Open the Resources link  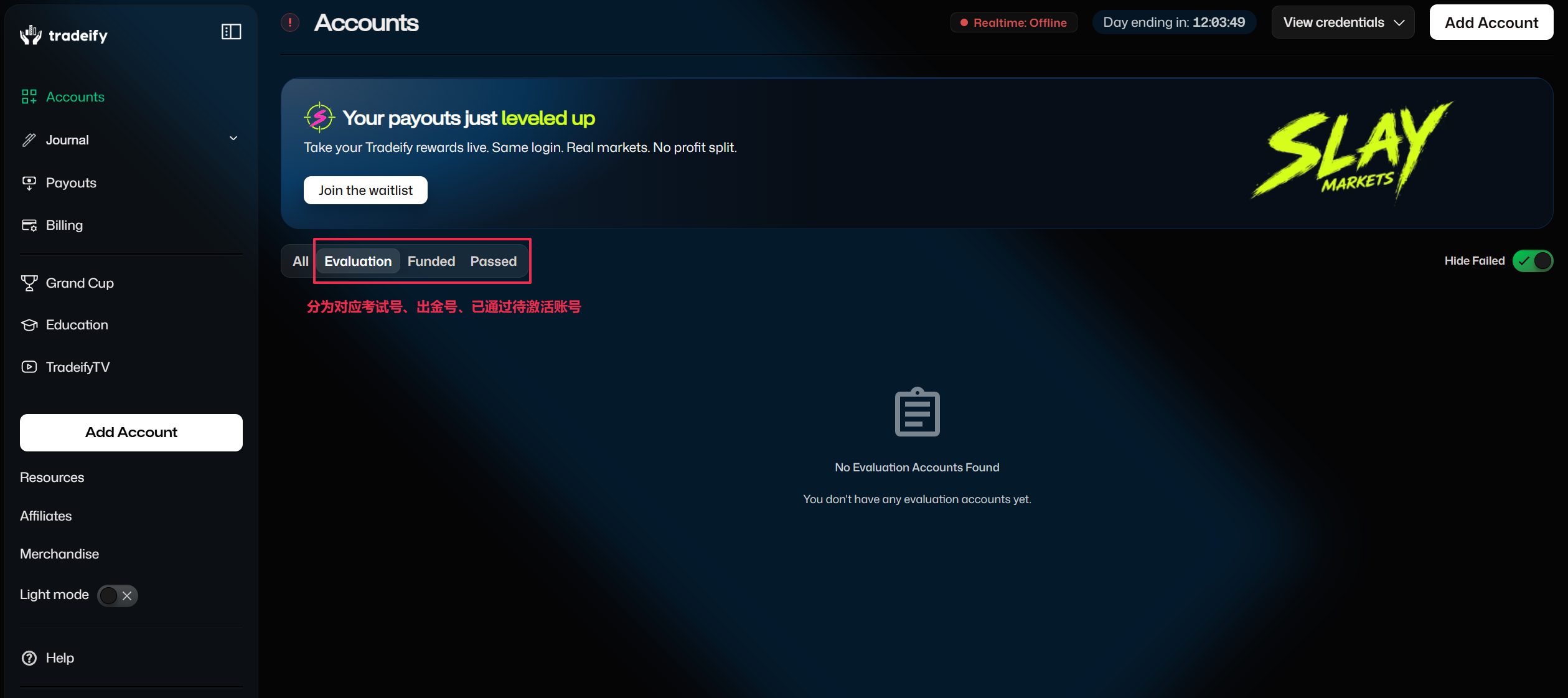tap(52, 478)
